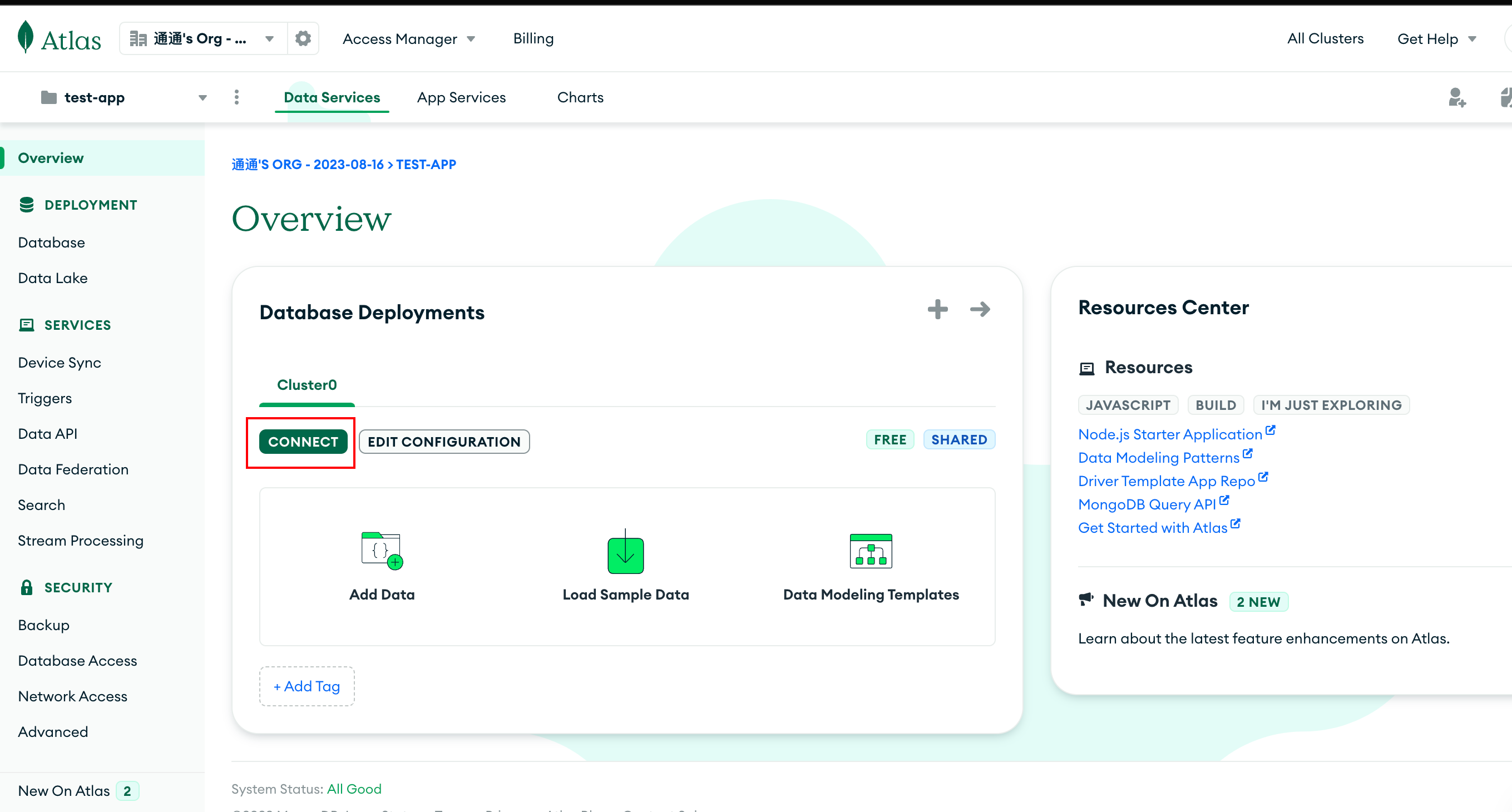Click the FREE badge
The width and height of the screenshot is (1512, 812).
coord(890,439)
